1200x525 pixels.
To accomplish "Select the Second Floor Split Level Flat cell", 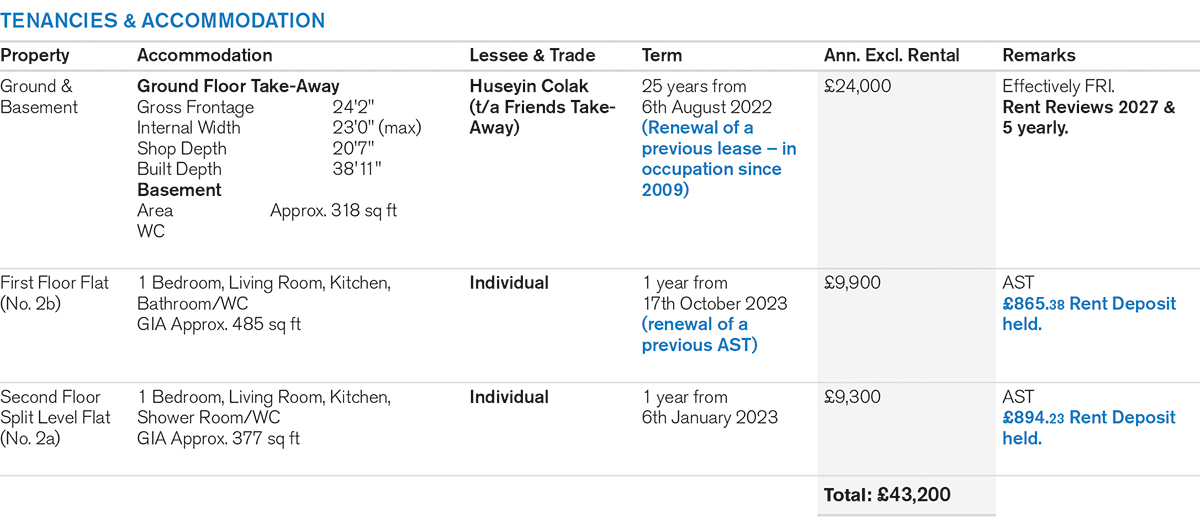I will tap(55, 417).
